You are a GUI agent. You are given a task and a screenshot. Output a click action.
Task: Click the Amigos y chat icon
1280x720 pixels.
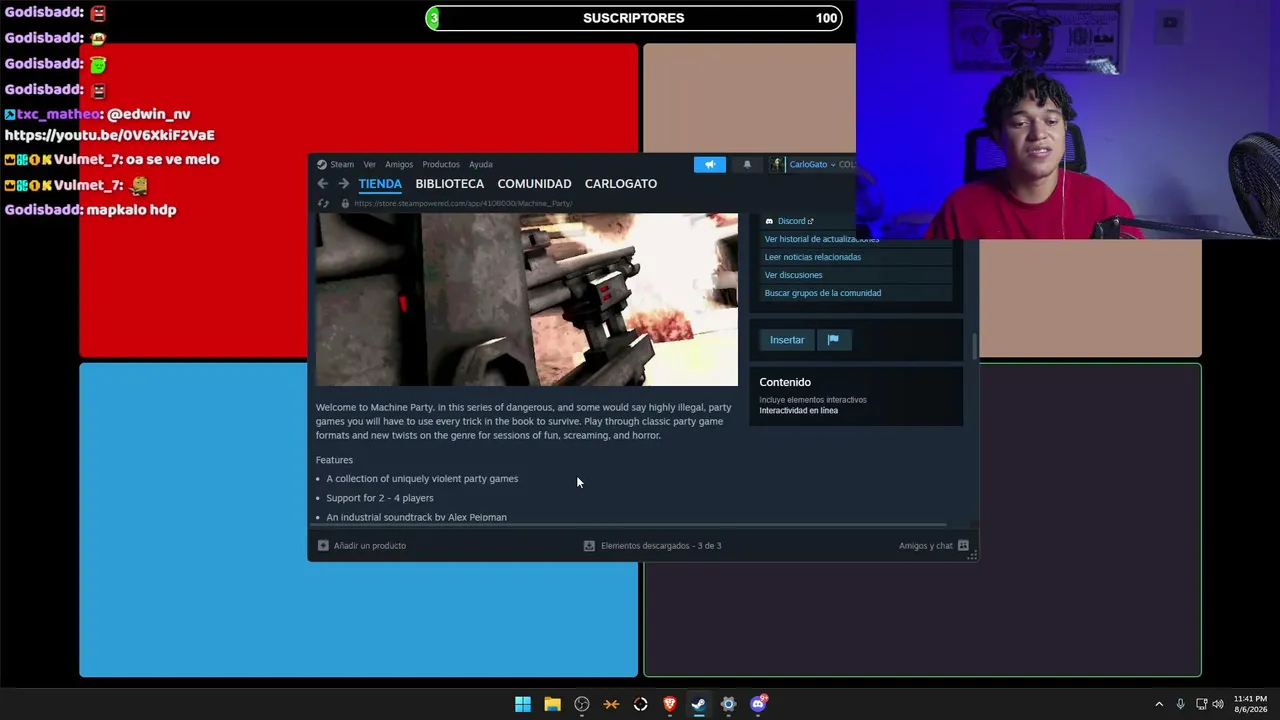[x=963, y=546]
